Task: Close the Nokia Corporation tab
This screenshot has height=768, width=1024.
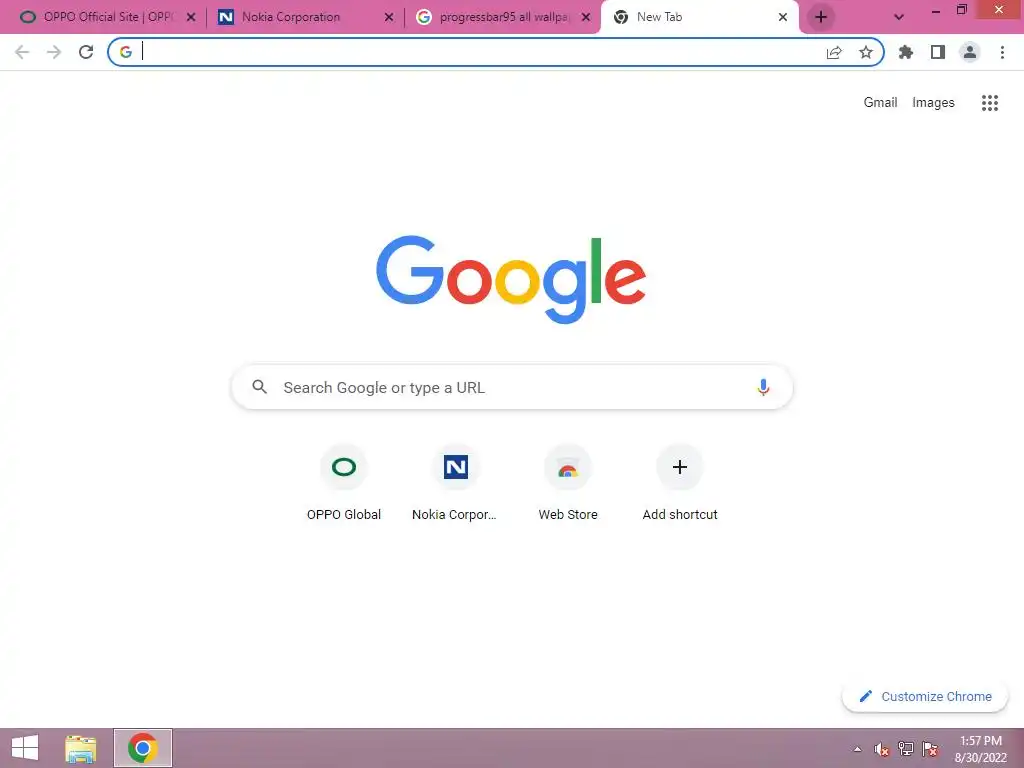Action: coord(389,18)
